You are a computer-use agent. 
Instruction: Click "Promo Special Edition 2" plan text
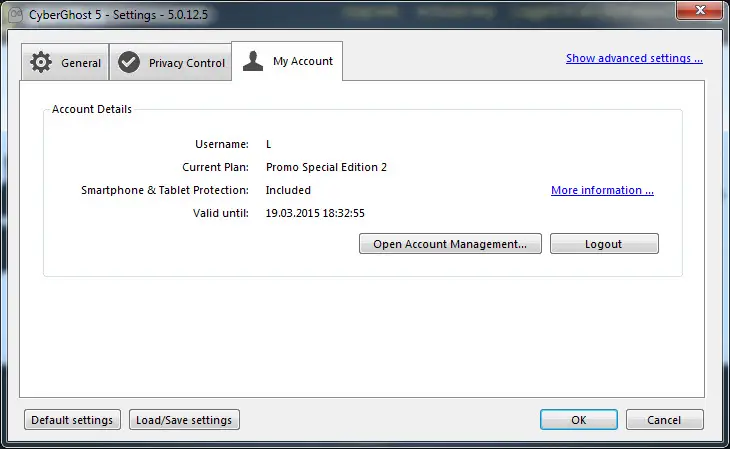click(x=326, y=167)
